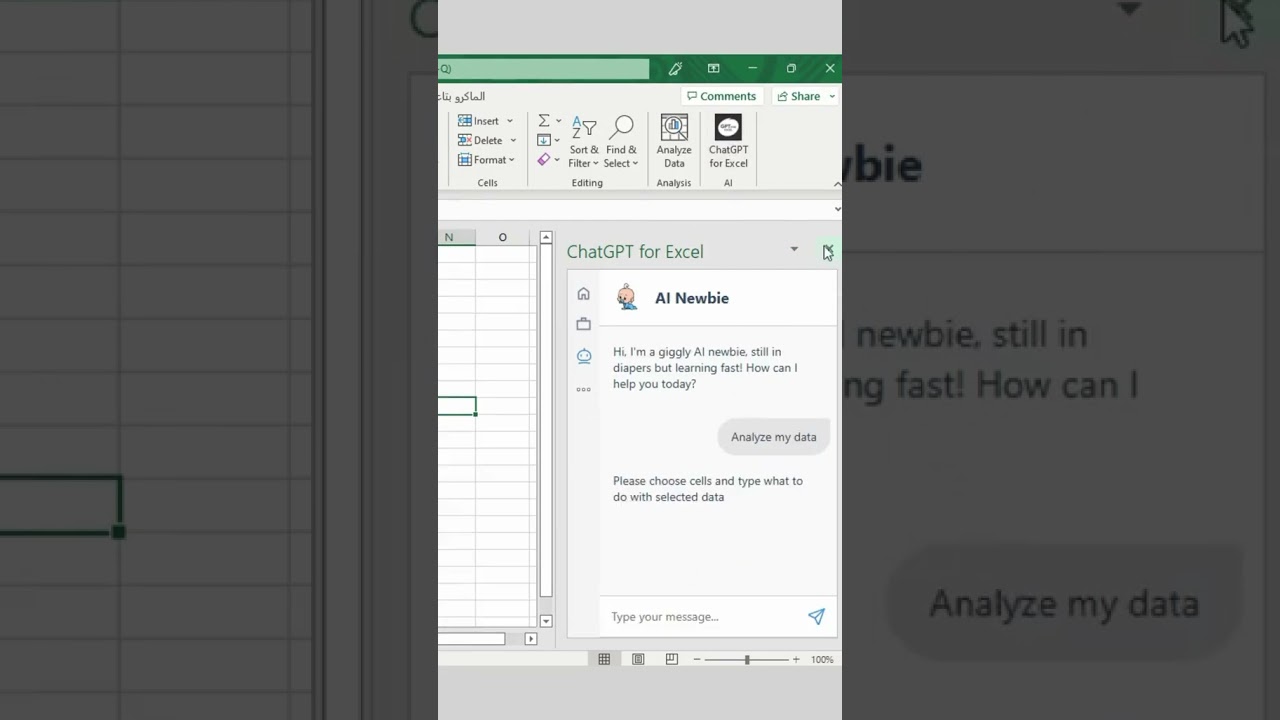Enable Page Break Preview mode

(x=669, y=659)
